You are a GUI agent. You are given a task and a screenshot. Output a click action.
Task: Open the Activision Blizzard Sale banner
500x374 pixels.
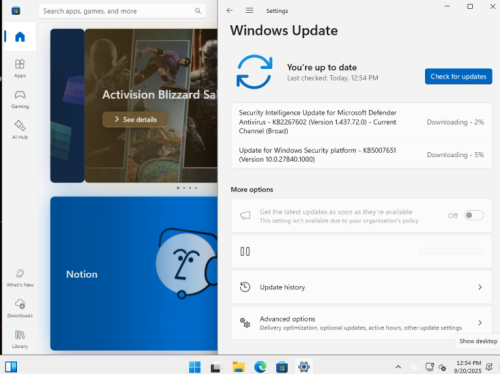(151, 106)
